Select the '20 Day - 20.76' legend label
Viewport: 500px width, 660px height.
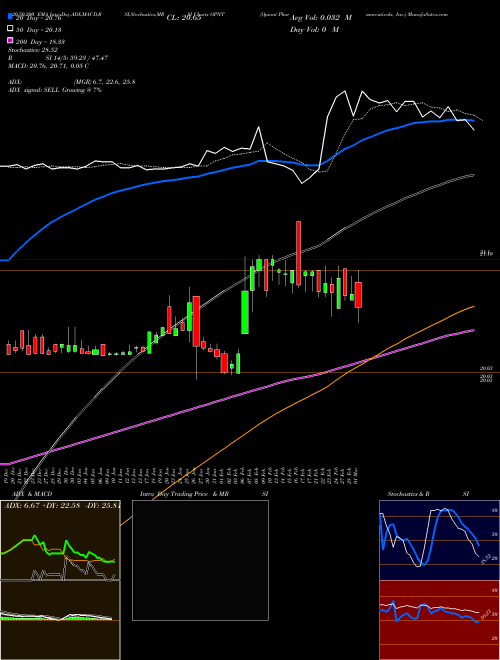pyautogui.click(x=38, y=18)
